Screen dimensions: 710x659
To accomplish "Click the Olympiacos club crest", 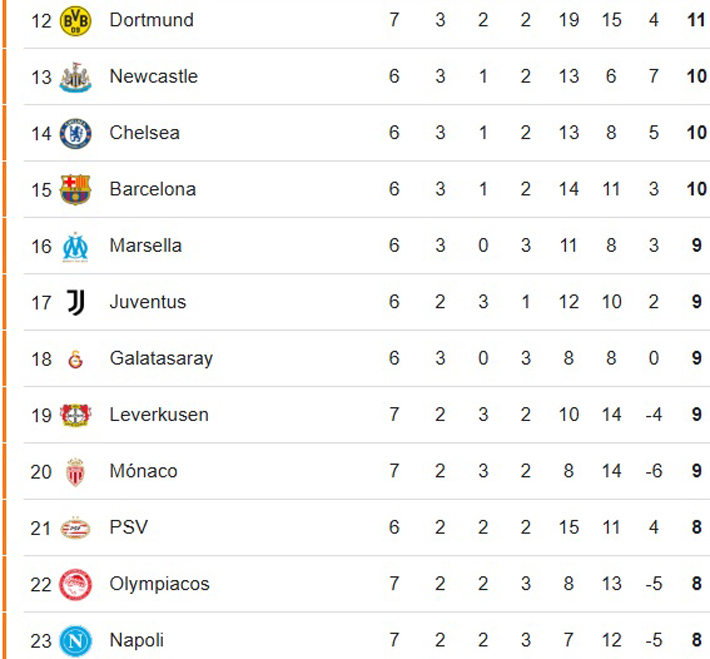I will tap(75, 584).
